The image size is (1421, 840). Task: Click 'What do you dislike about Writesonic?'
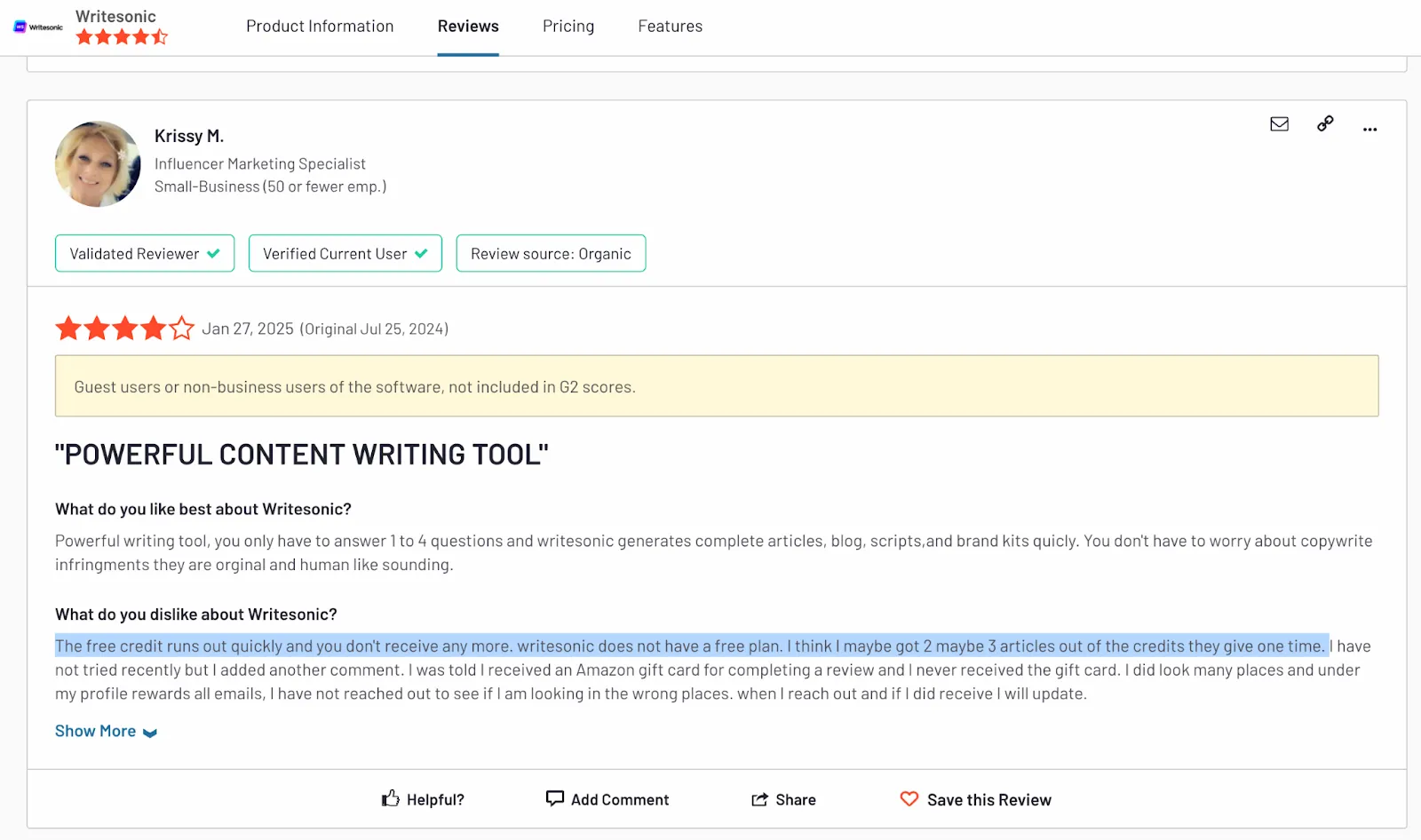coord(196,614)
